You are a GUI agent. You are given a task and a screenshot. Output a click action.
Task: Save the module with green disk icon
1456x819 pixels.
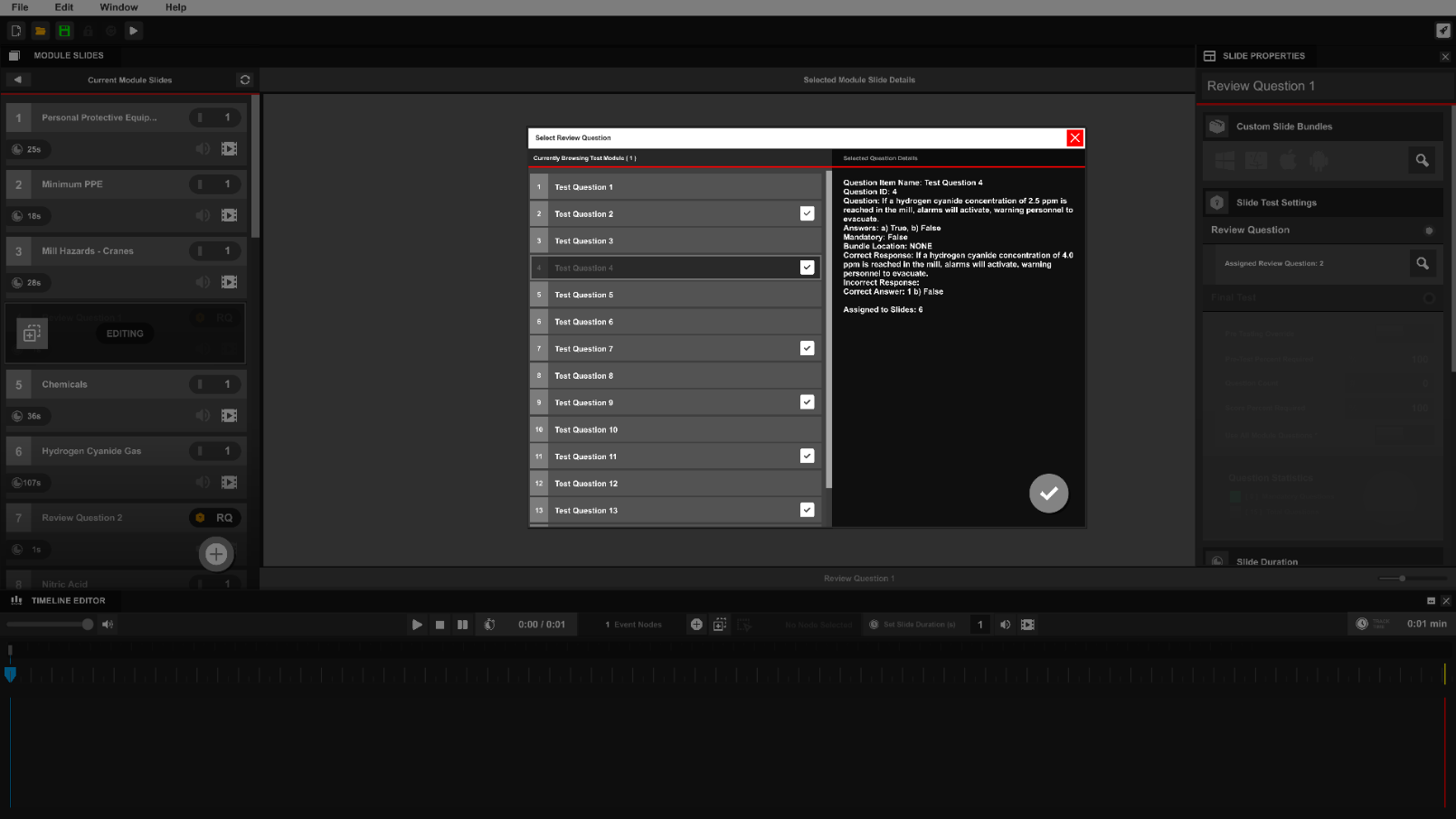[64, 31]
